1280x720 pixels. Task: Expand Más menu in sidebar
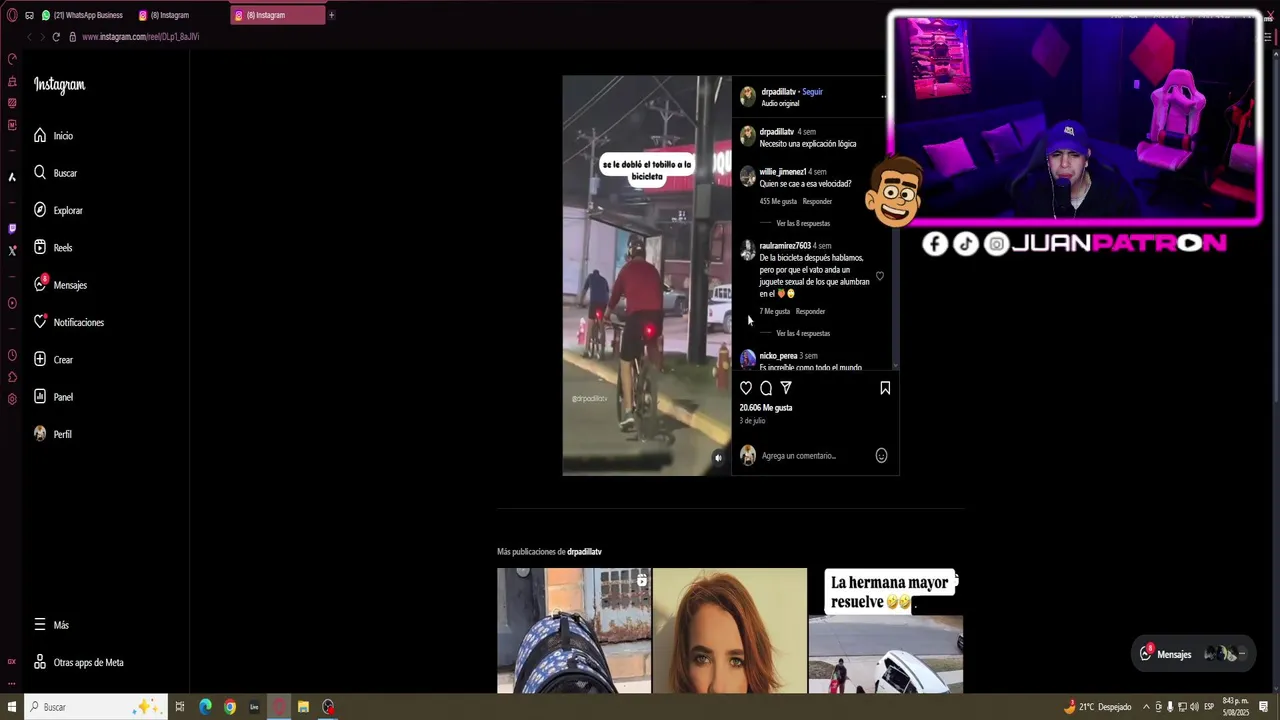[52, 624]
